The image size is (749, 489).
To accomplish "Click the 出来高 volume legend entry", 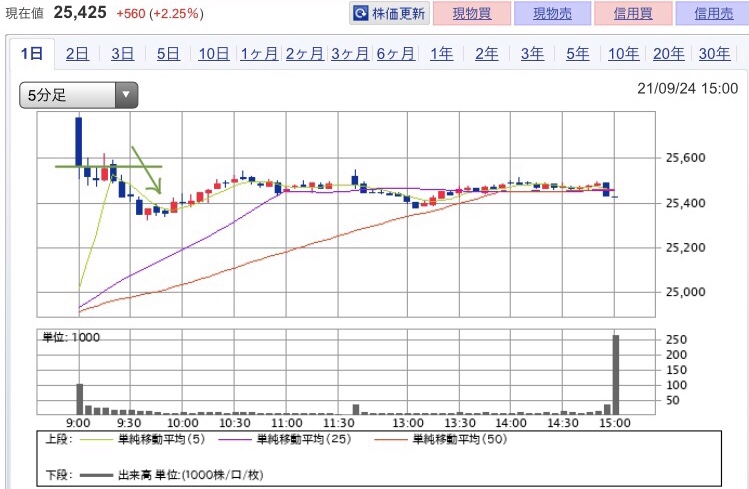I will point(172,475).
